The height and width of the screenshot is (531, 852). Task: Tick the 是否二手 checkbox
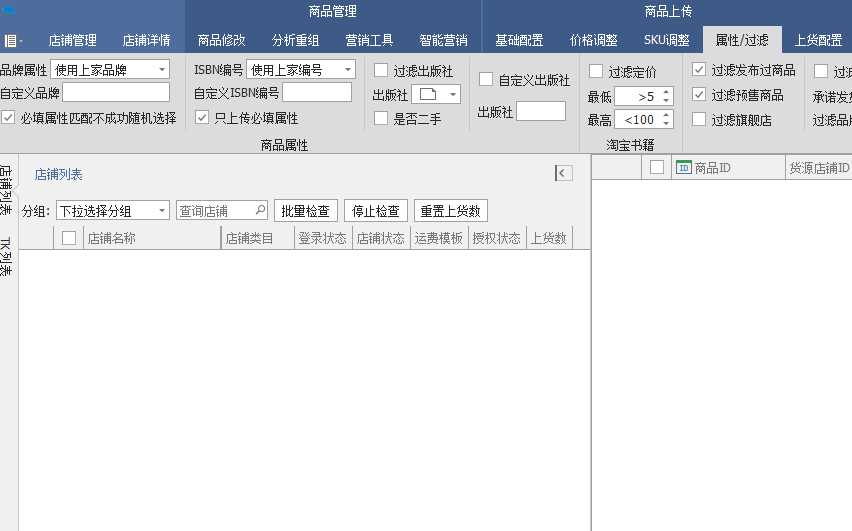coord(381,118)
